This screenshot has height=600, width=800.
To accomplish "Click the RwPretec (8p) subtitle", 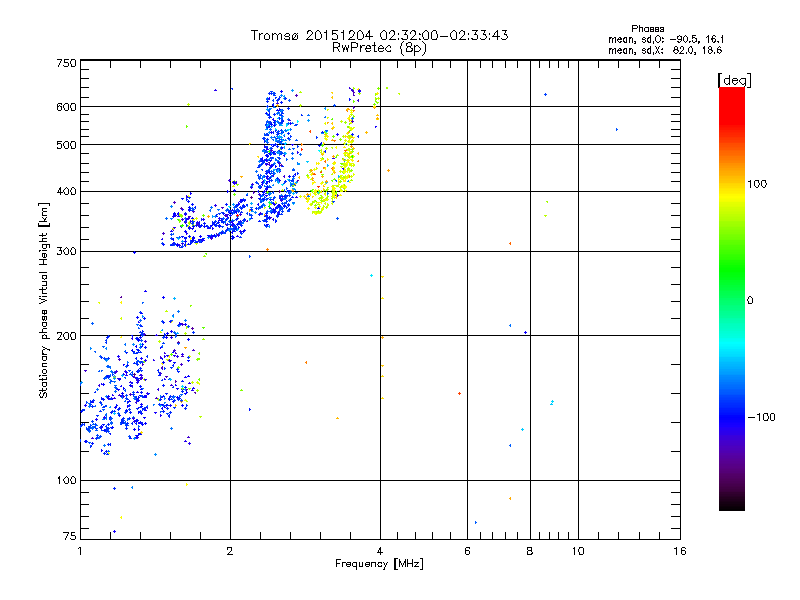I will (379, 48).
